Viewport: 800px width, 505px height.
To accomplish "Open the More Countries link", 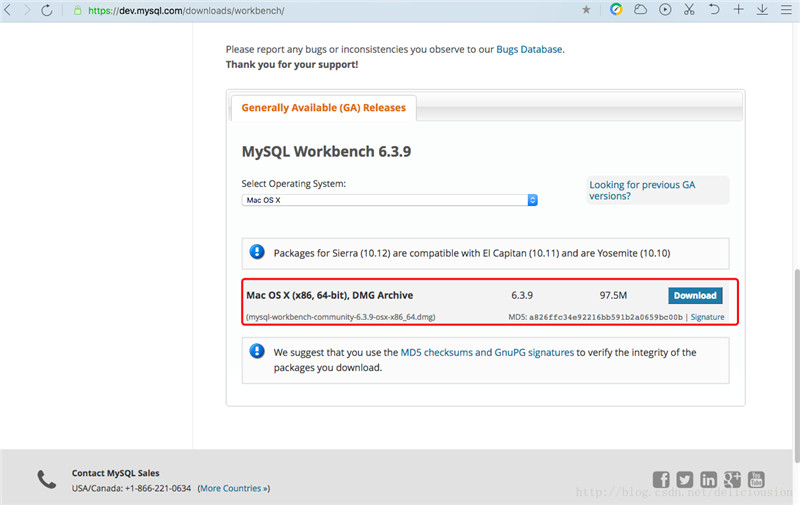I will [x=234, y=488].
